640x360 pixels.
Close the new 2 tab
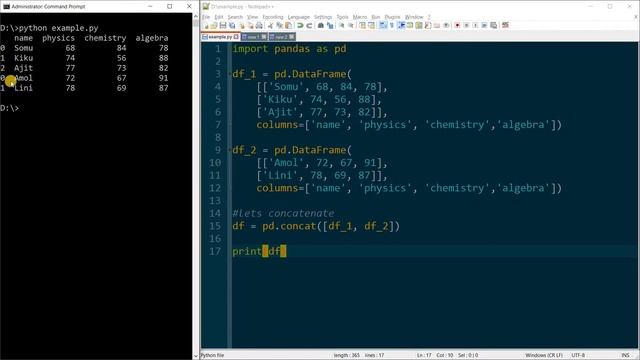(292, 37)
